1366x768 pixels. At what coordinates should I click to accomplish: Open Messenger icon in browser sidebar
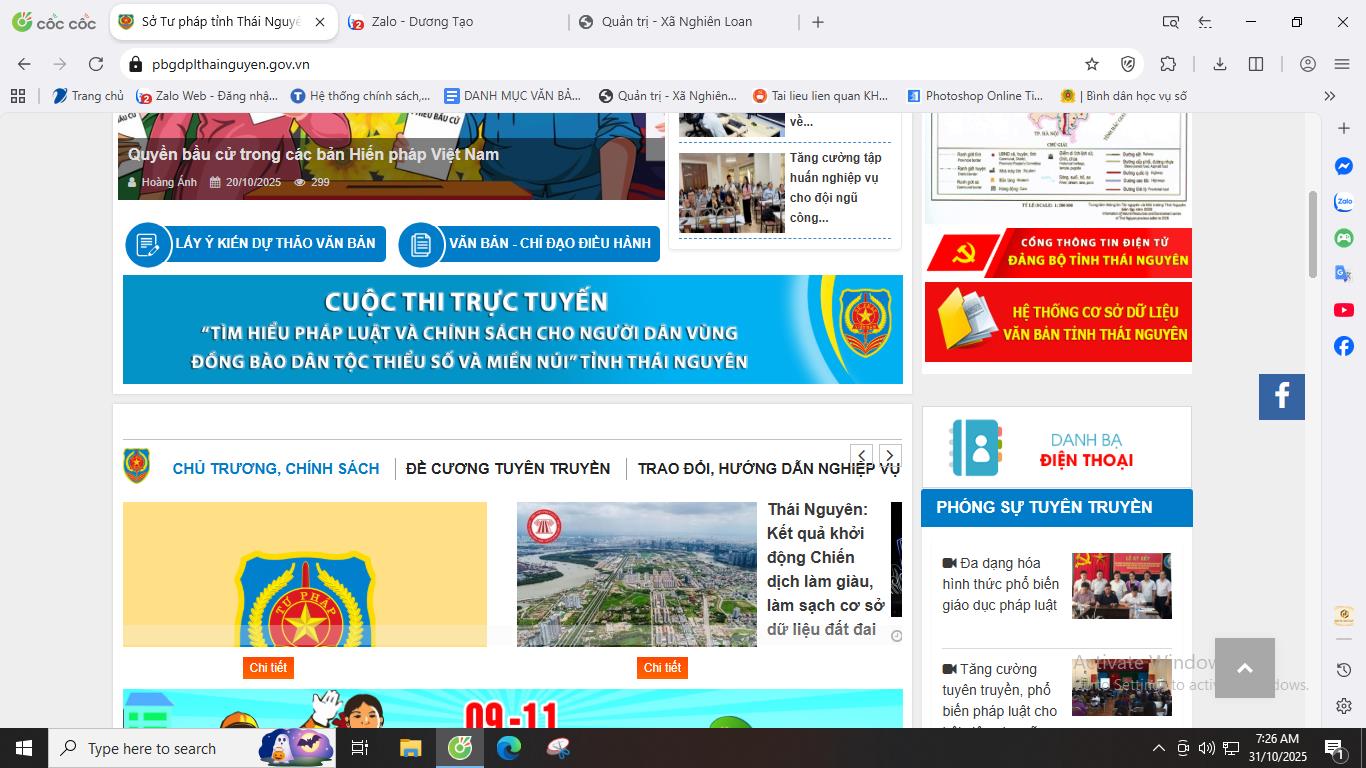point(1343,166)
